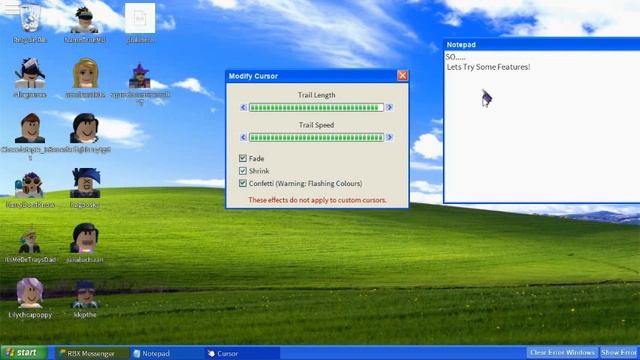This screenshot has width=640, height=360.
Task: Tick off the Fade checkbox
Action: click(x=243, y=158)
